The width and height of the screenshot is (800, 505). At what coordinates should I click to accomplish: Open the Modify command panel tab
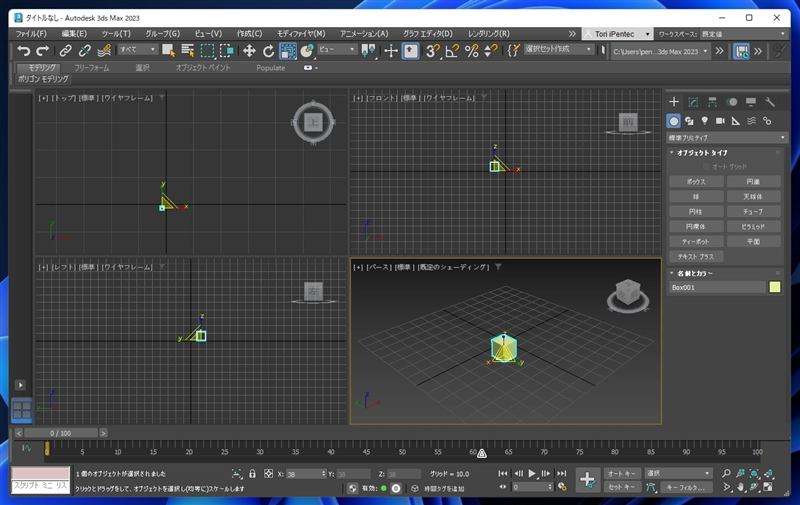point(693,102)
